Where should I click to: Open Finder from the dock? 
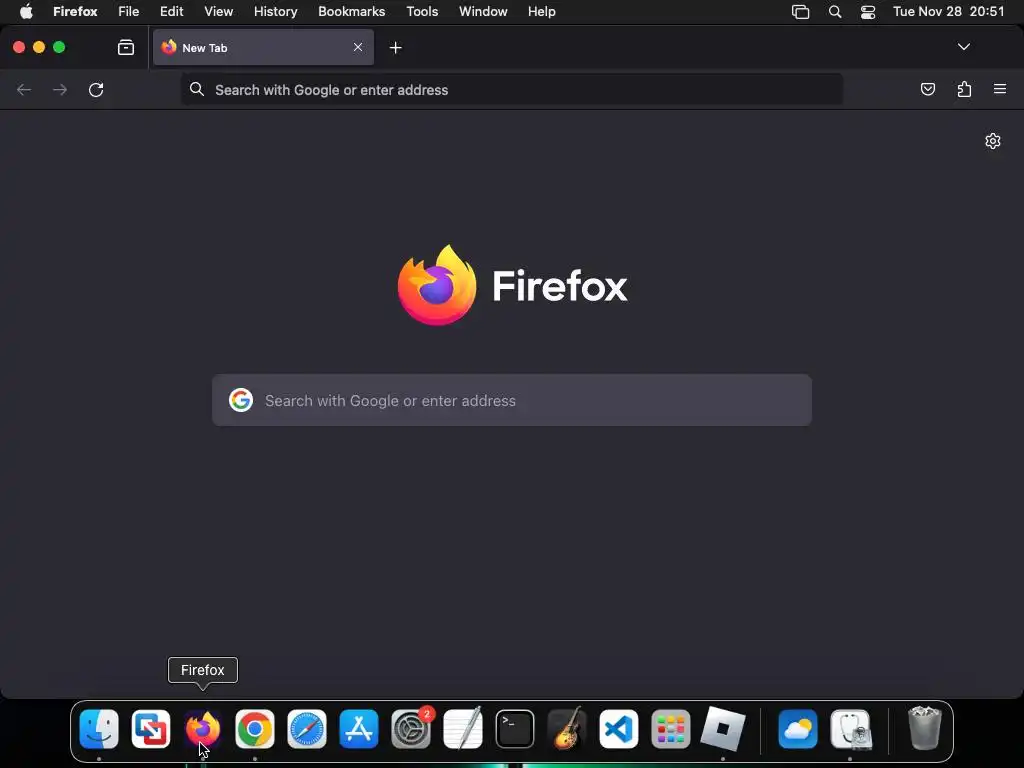pyautogui.click(x=99, y=729)
